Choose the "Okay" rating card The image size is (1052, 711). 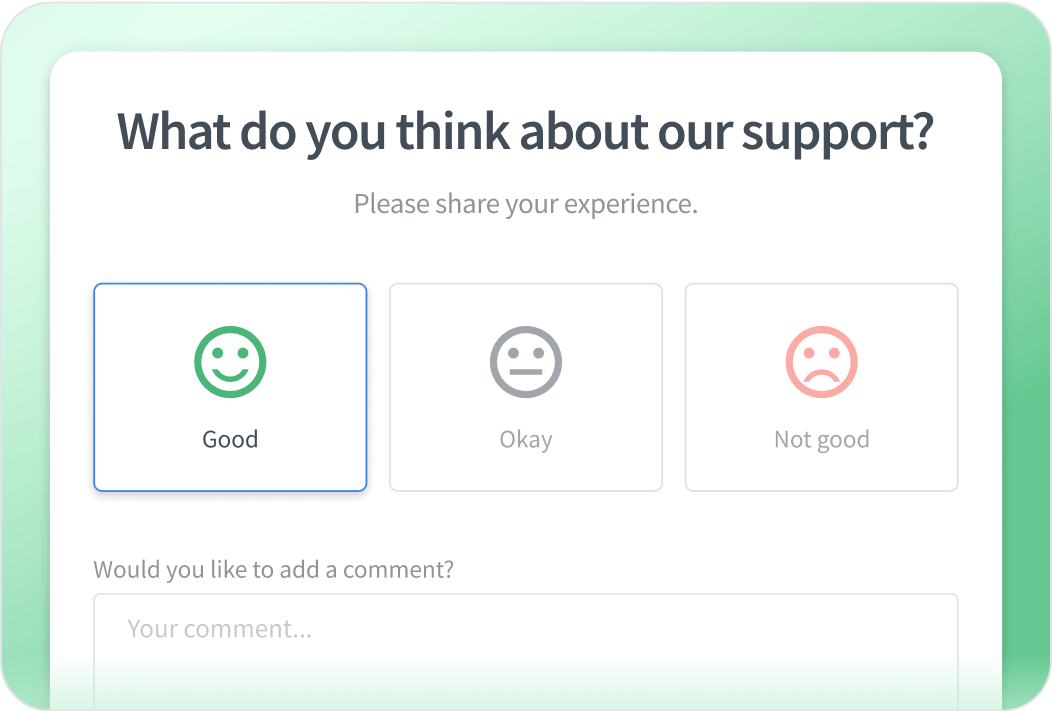point(526,387)
